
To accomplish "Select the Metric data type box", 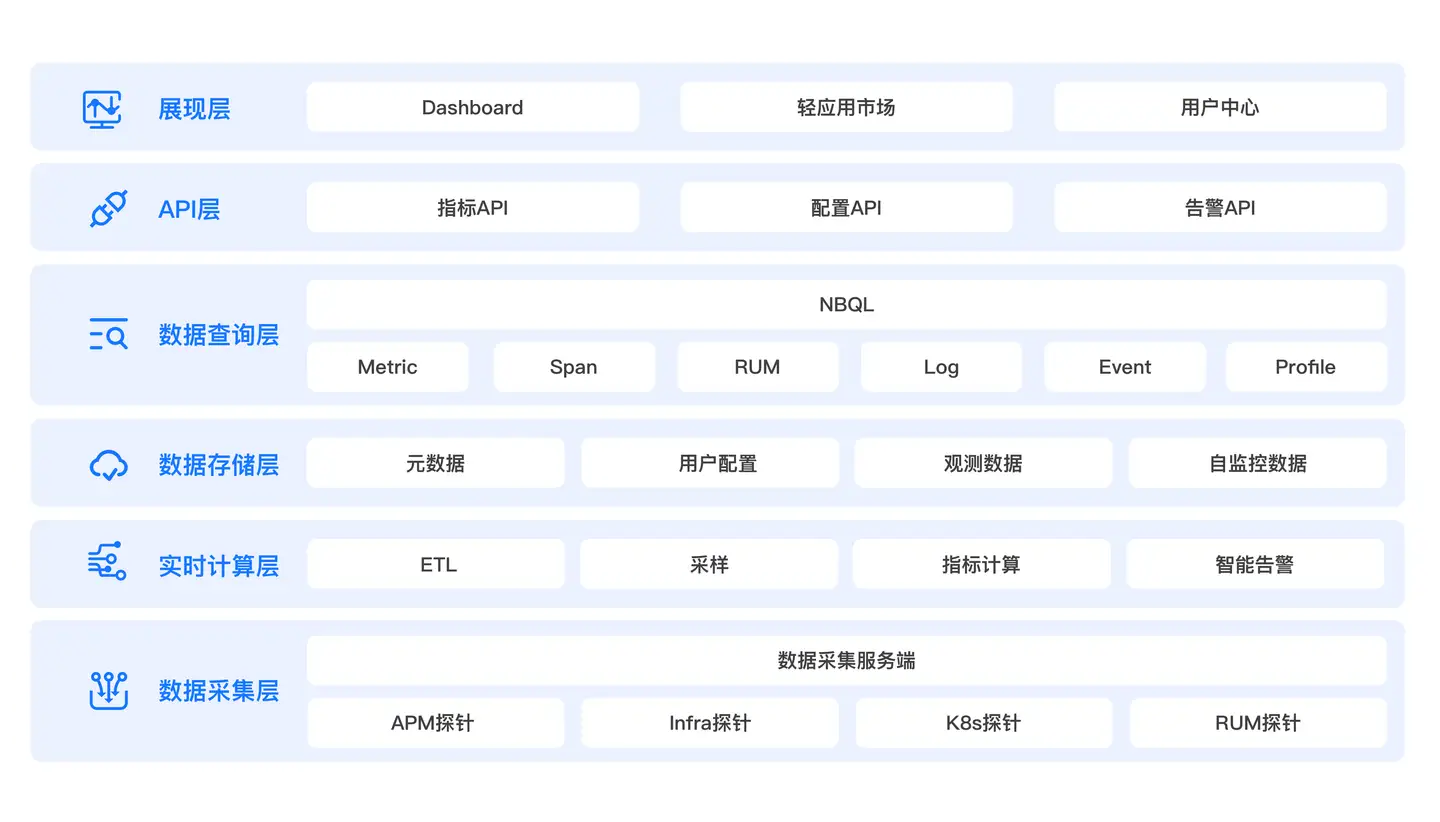I will tap(387, 367).
